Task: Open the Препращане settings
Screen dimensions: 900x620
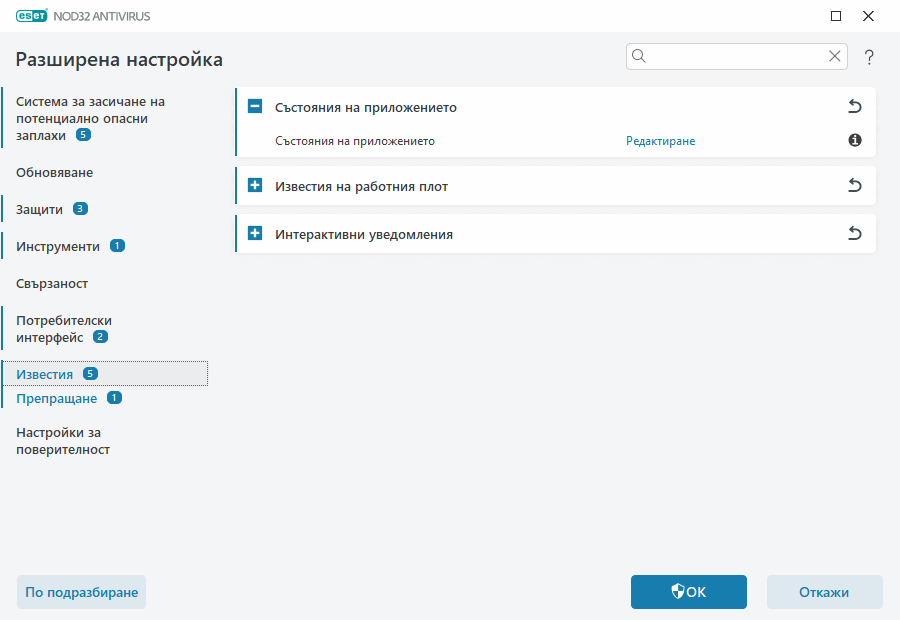Action: tap(55, 397)
